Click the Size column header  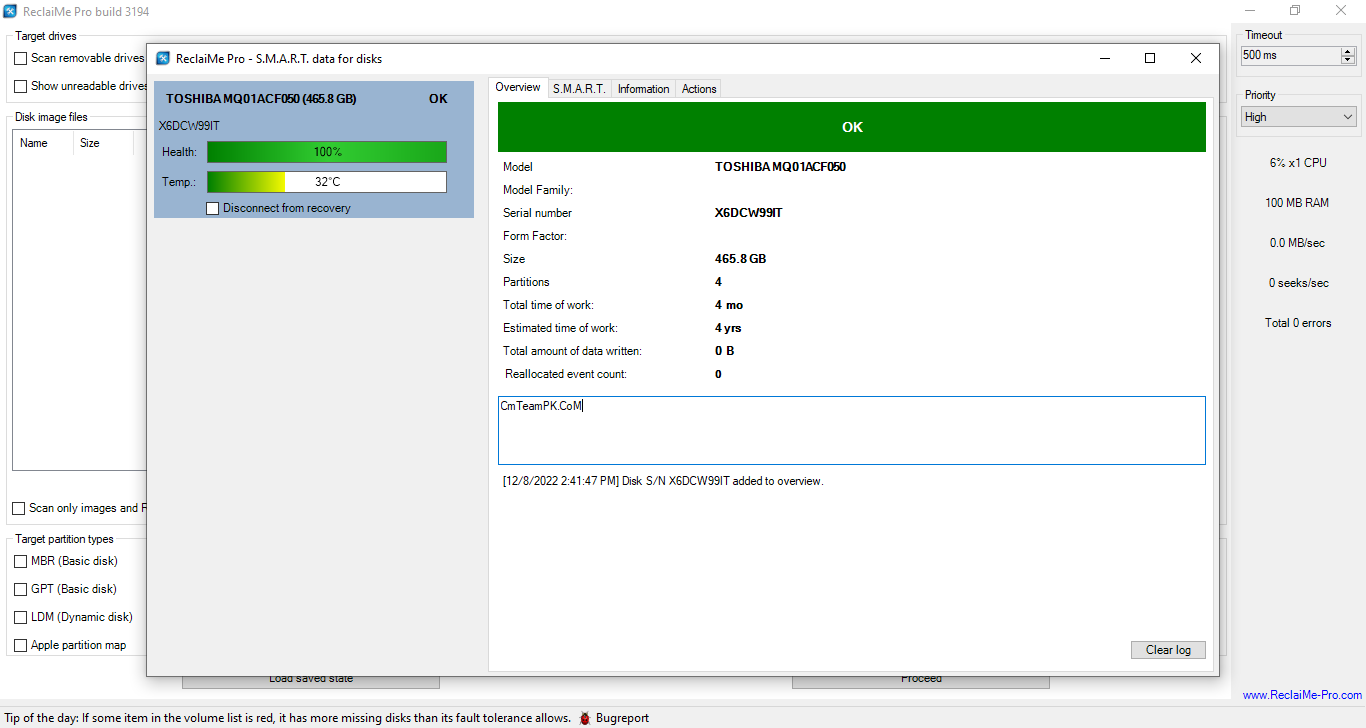pyautogui.click(x=104, y=143)
